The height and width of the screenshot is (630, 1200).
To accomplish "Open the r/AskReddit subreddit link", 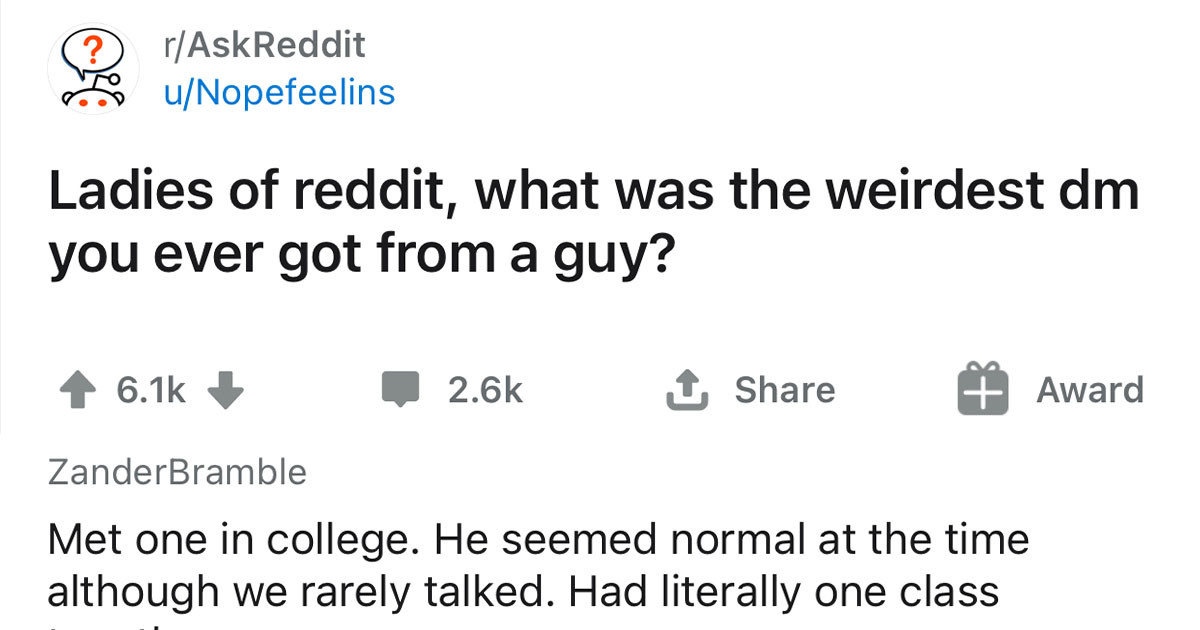I will coord(262,44).
